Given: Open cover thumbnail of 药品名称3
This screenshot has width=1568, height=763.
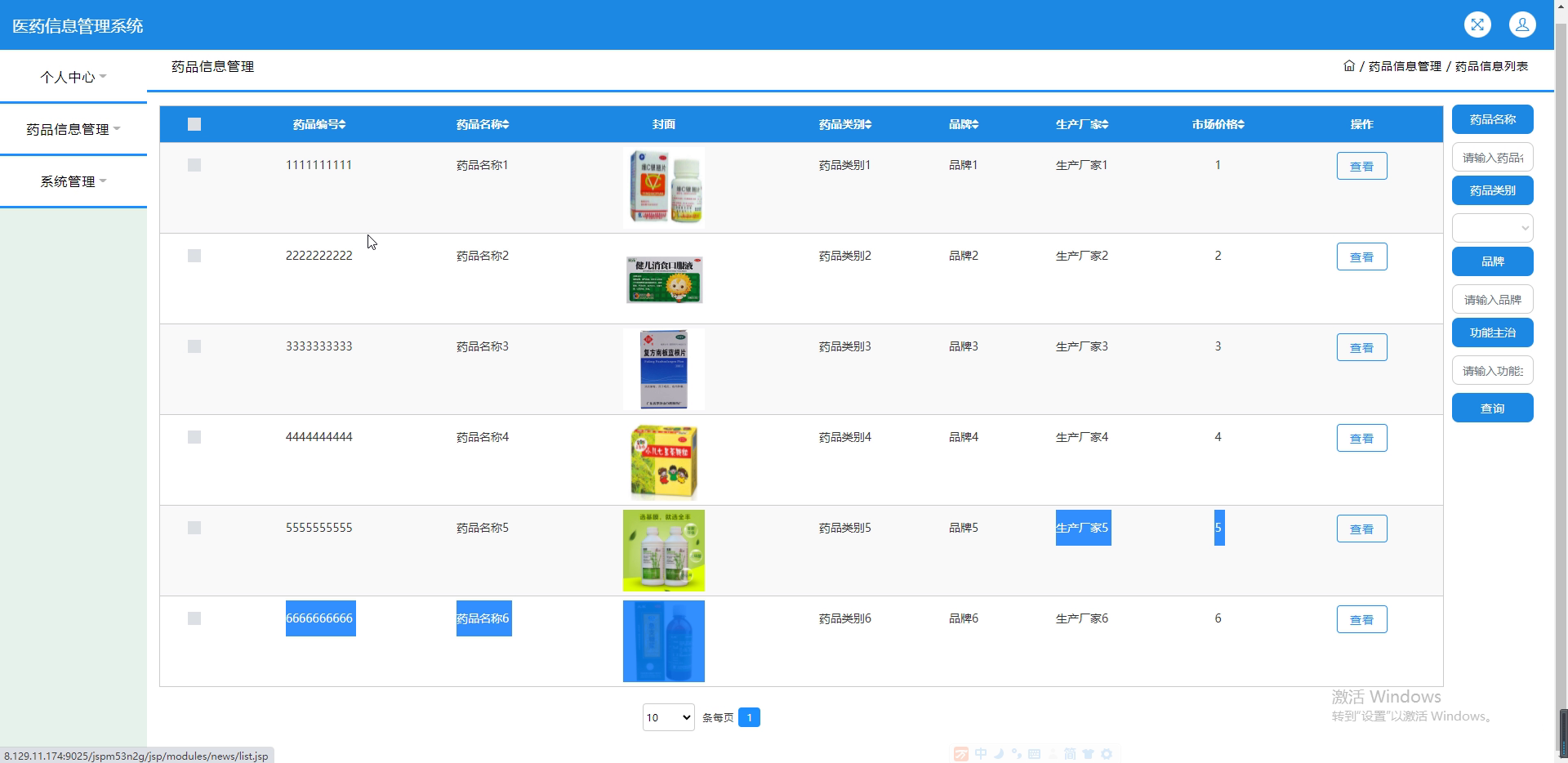Looking at the screenshot, I should 664,369.
